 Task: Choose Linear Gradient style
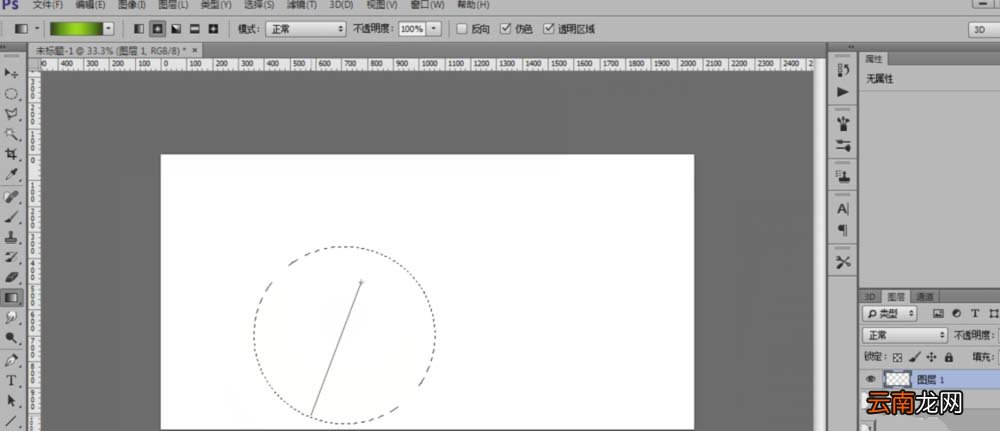(139, 29)
